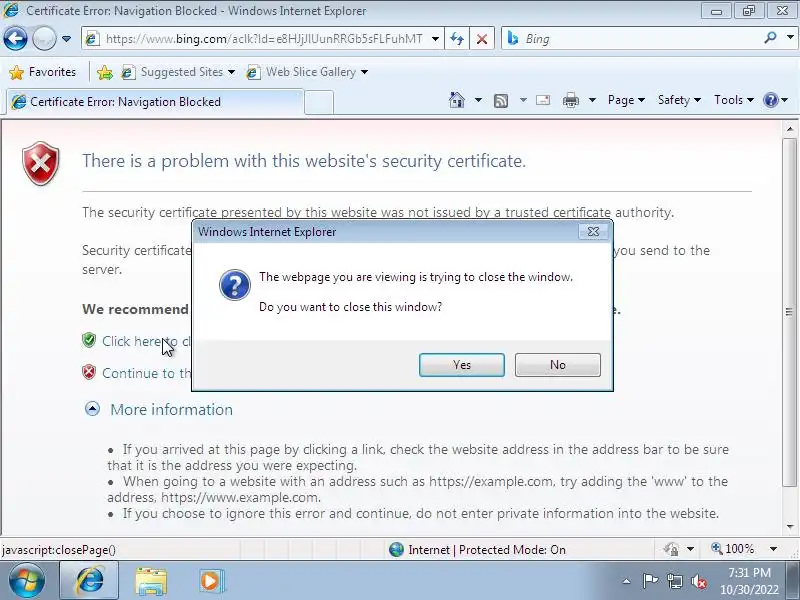Open the Windows Start menu
This screenshot has width=800, height=600.
click(27, 581)
